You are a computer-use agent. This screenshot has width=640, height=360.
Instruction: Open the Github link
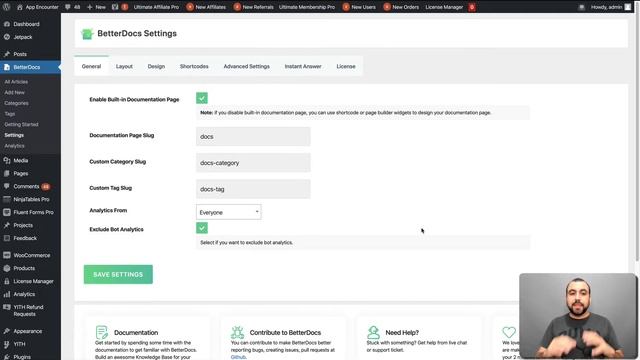pos(238,357)
